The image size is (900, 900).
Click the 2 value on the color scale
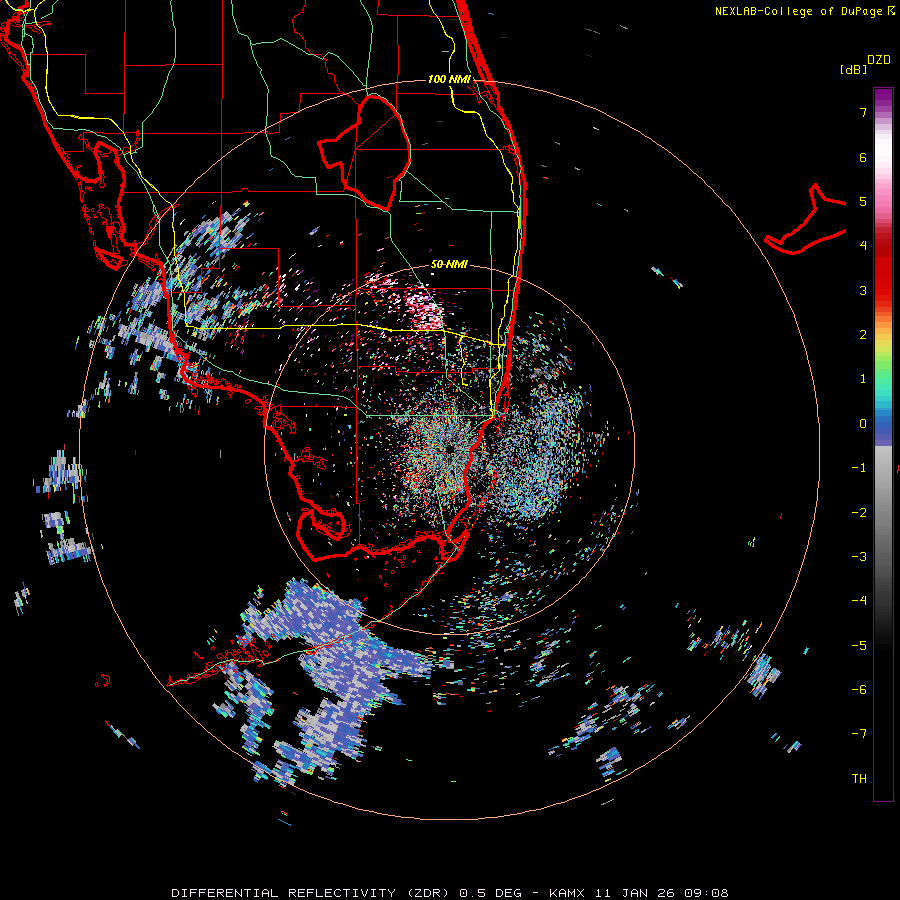[863, 335]
